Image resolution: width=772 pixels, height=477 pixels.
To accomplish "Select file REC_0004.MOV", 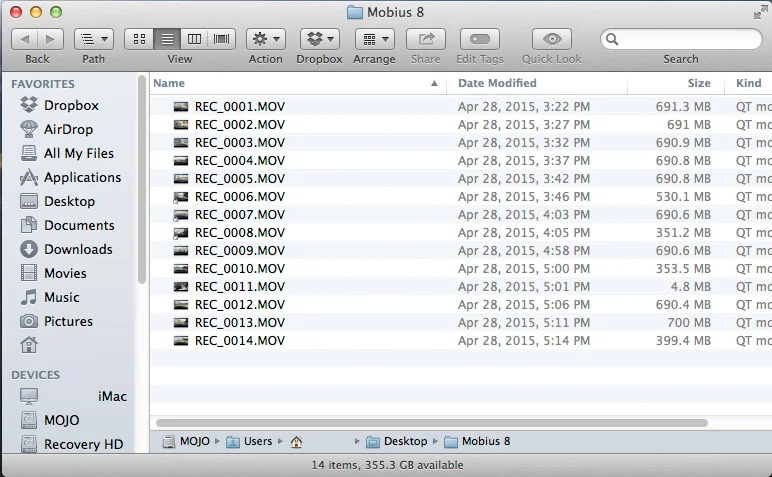I will click(239, 161).
